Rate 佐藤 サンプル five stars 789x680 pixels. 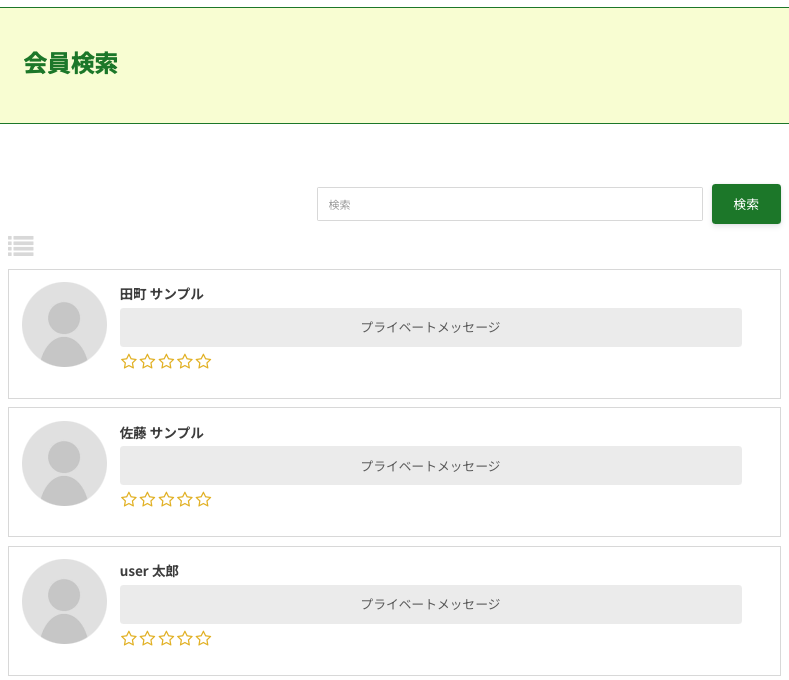click(204, 500)
